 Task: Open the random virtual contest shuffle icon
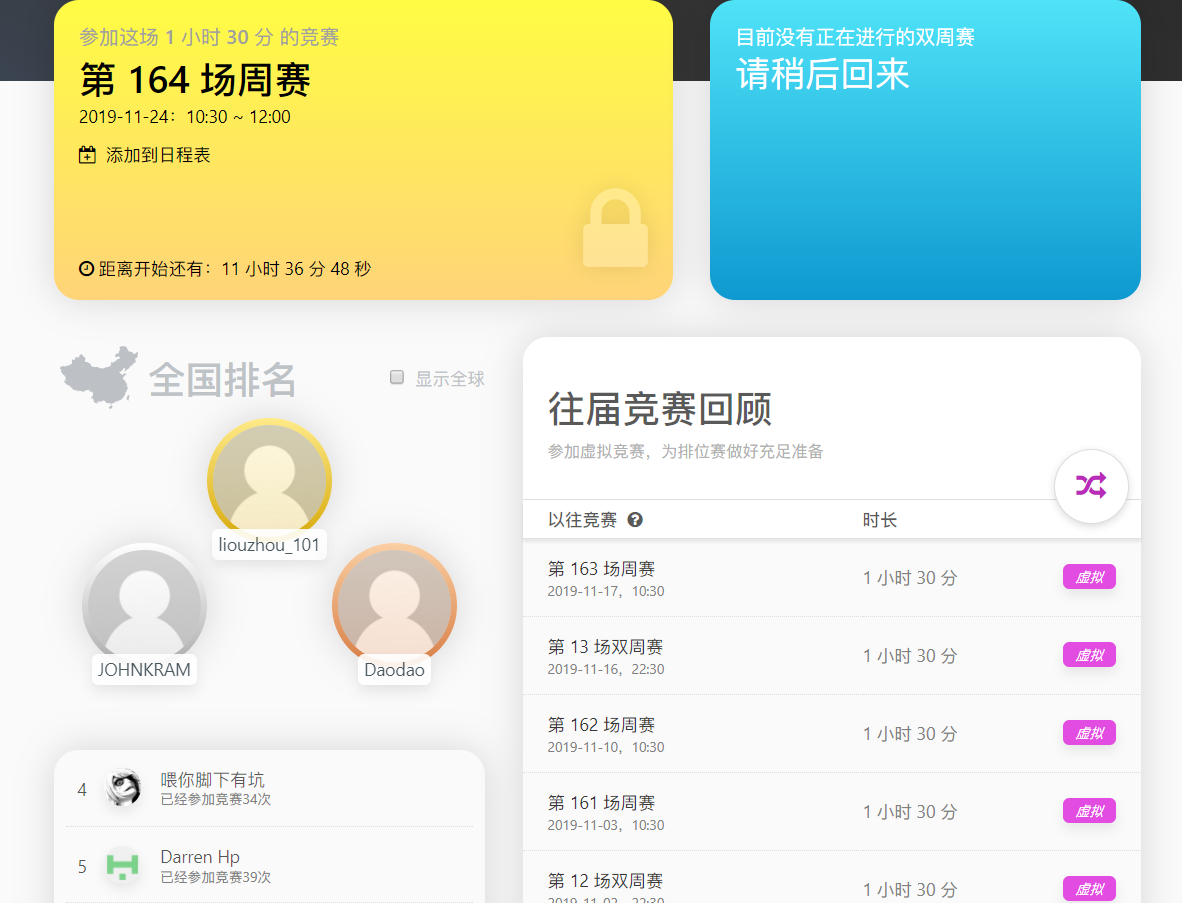[1091, 486]
